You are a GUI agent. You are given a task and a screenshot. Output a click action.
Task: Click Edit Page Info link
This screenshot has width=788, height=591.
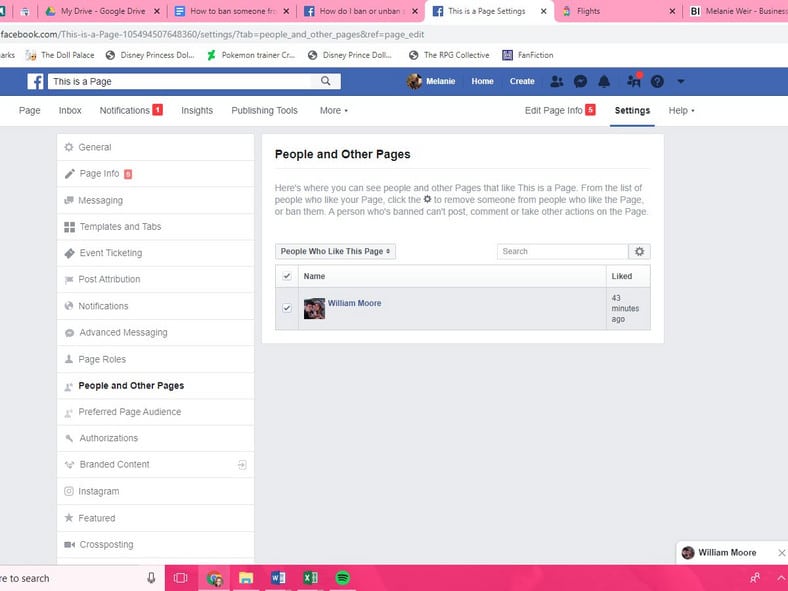point(560,111)
